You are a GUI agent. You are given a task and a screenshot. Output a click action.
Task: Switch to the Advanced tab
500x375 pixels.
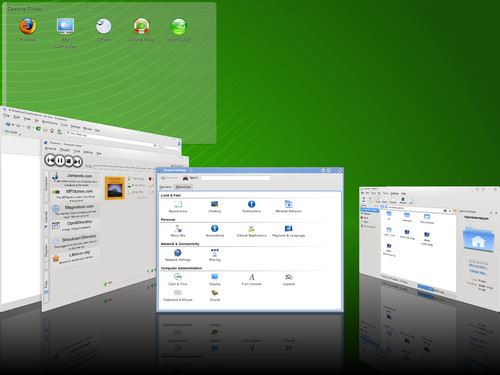coord(183,187)
